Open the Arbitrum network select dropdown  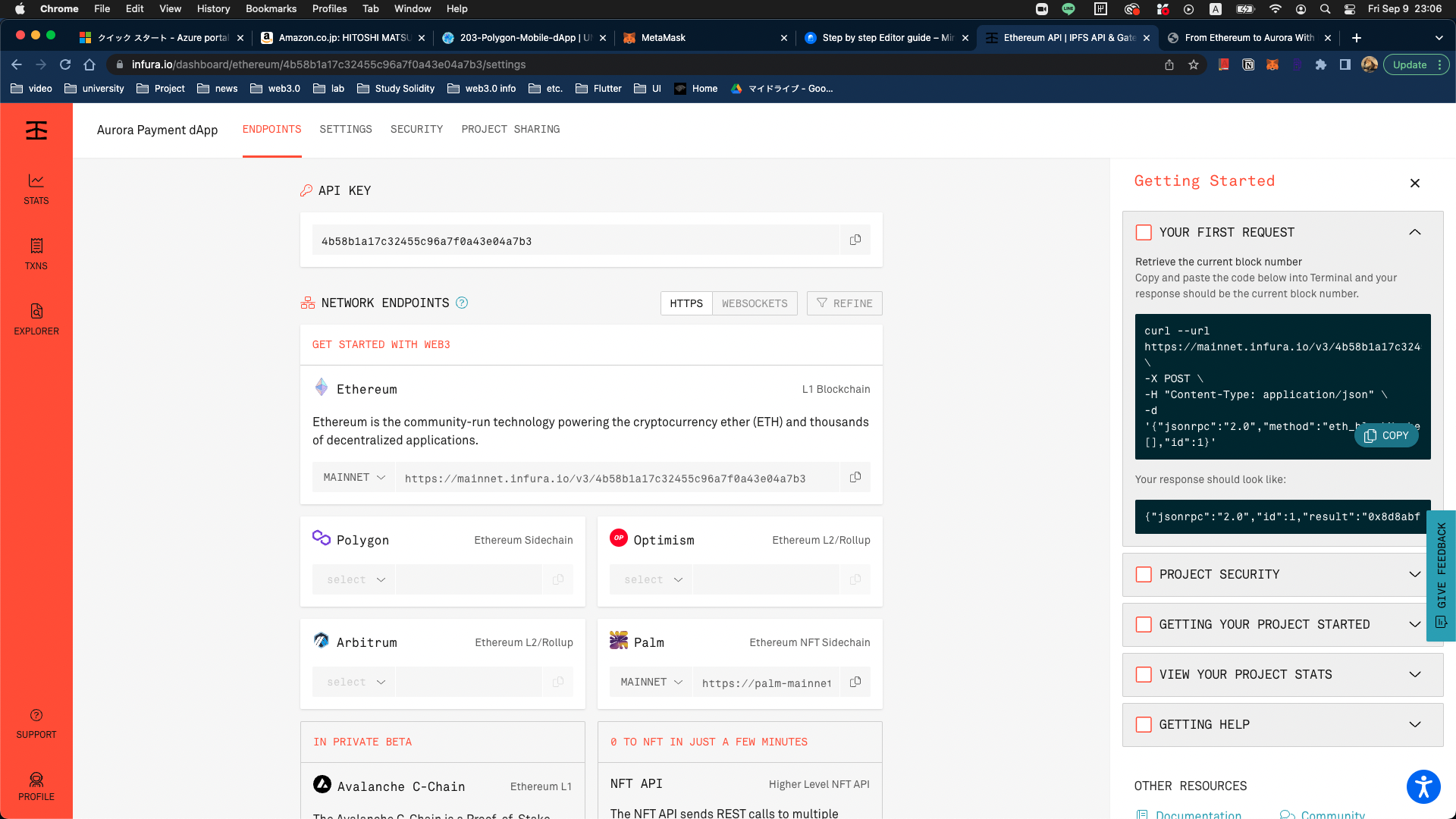click(x=354, y=682)
